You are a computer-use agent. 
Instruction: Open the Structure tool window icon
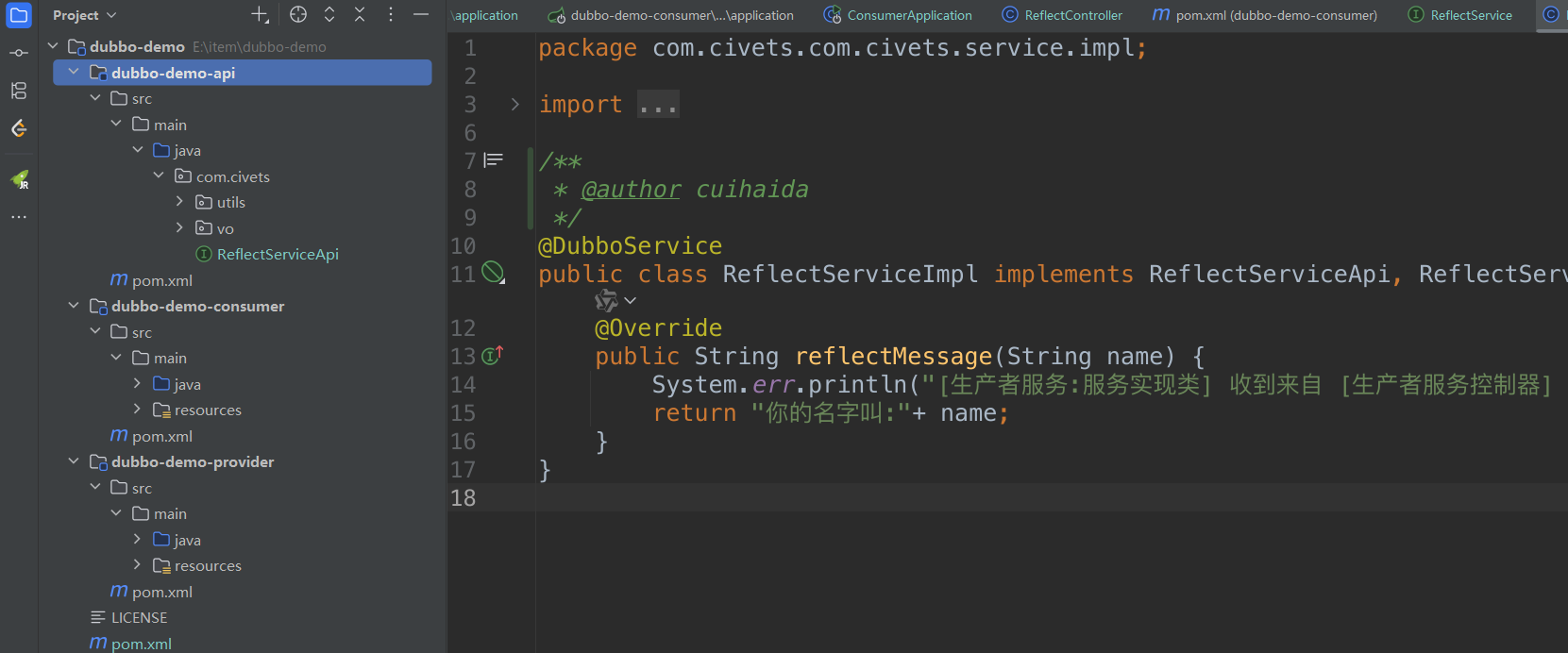19,91
